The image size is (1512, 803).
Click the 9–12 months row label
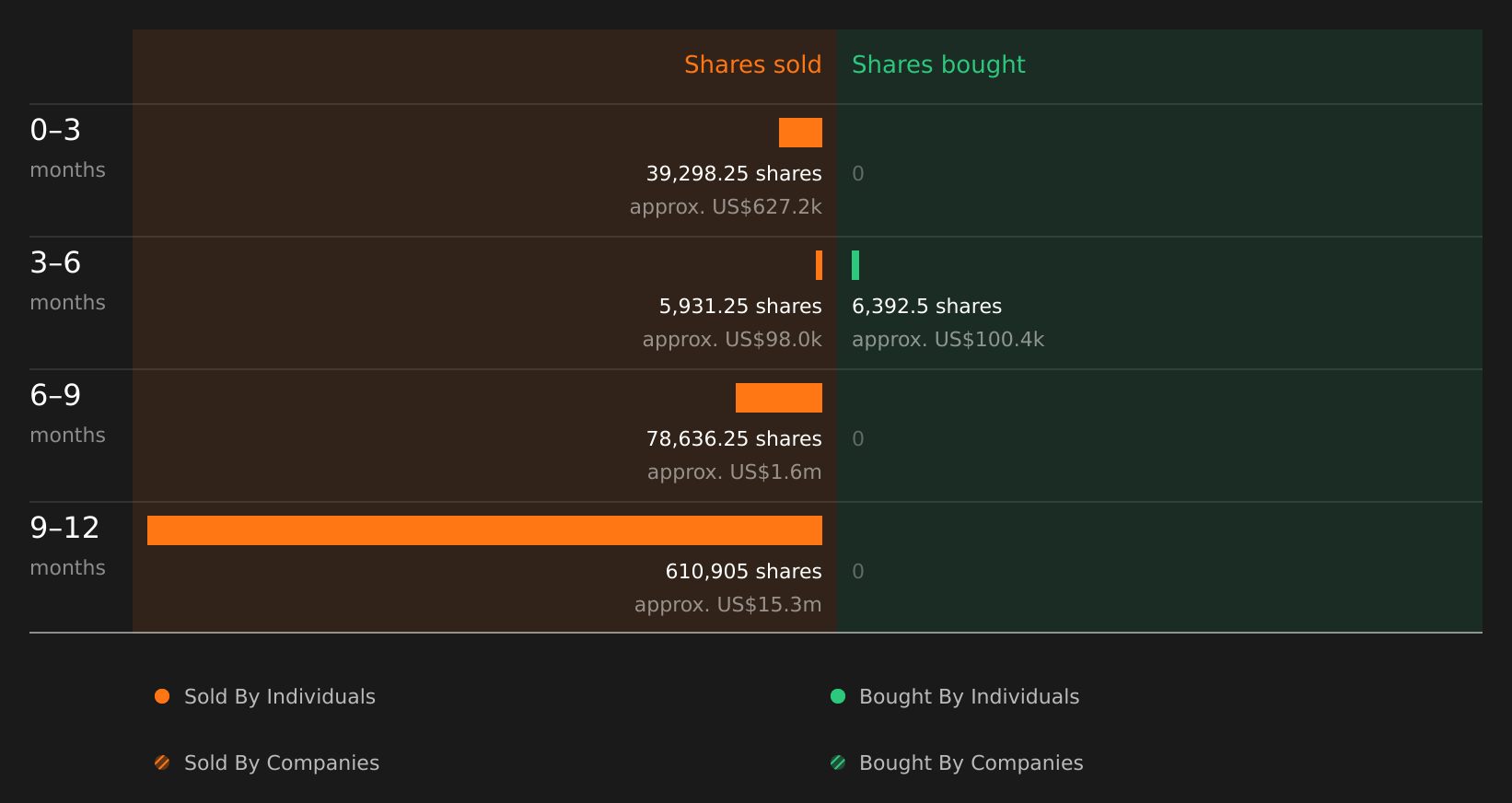(67, 547)
